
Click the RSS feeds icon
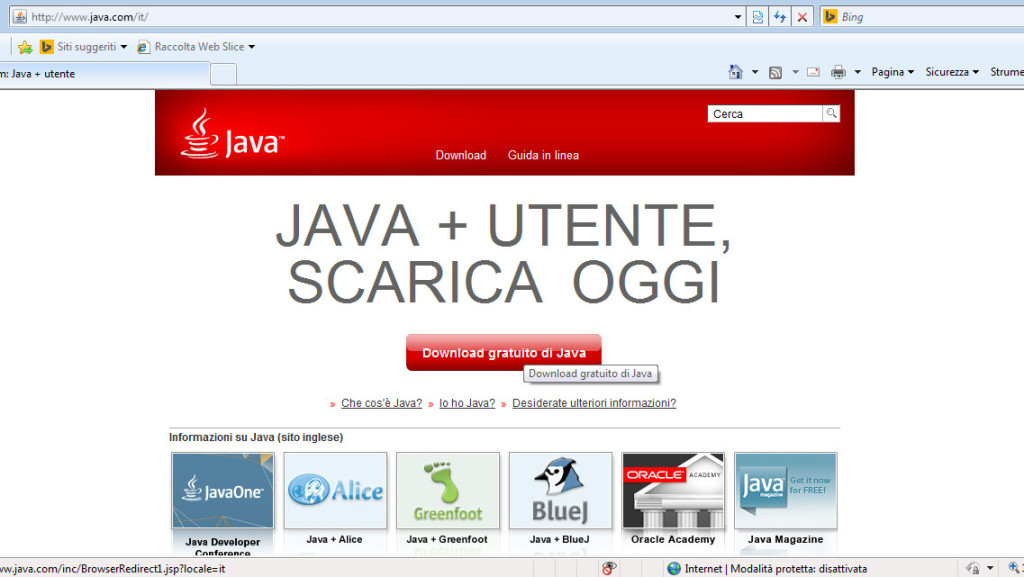pyautogui.click(x=775, y=72)
